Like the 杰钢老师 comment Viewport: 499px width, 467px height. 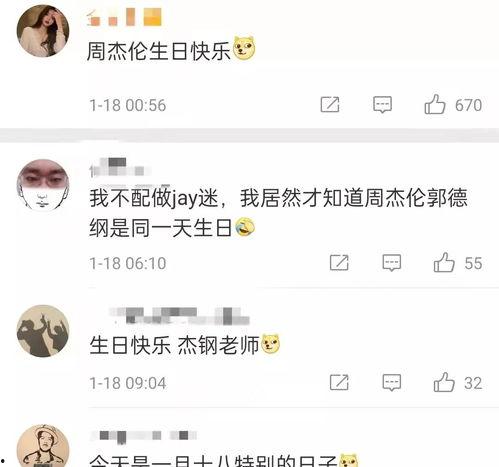(444, 382)
